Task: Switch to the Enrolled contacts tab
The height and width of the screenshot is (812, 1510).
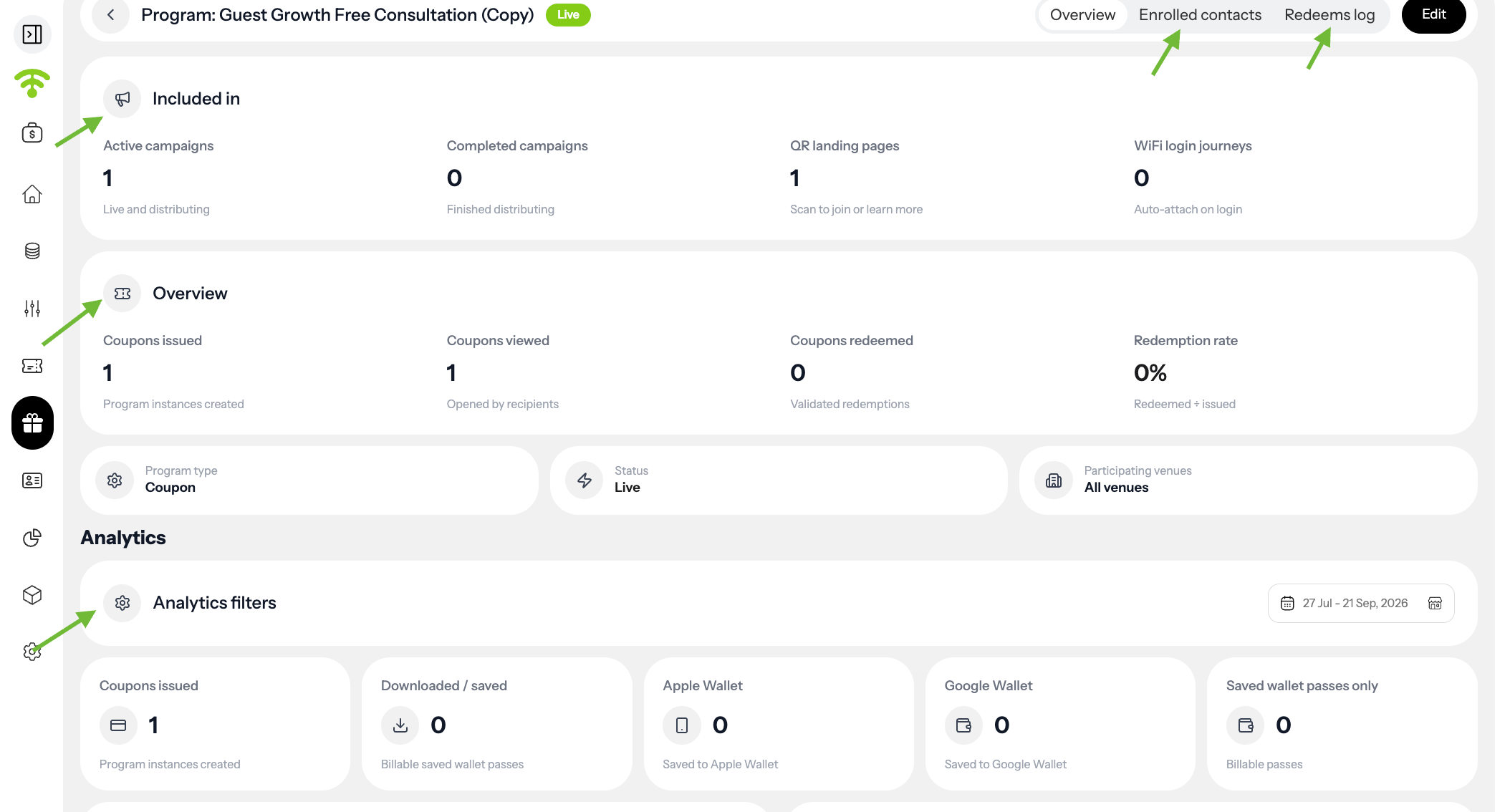Action: point(1200,15)
